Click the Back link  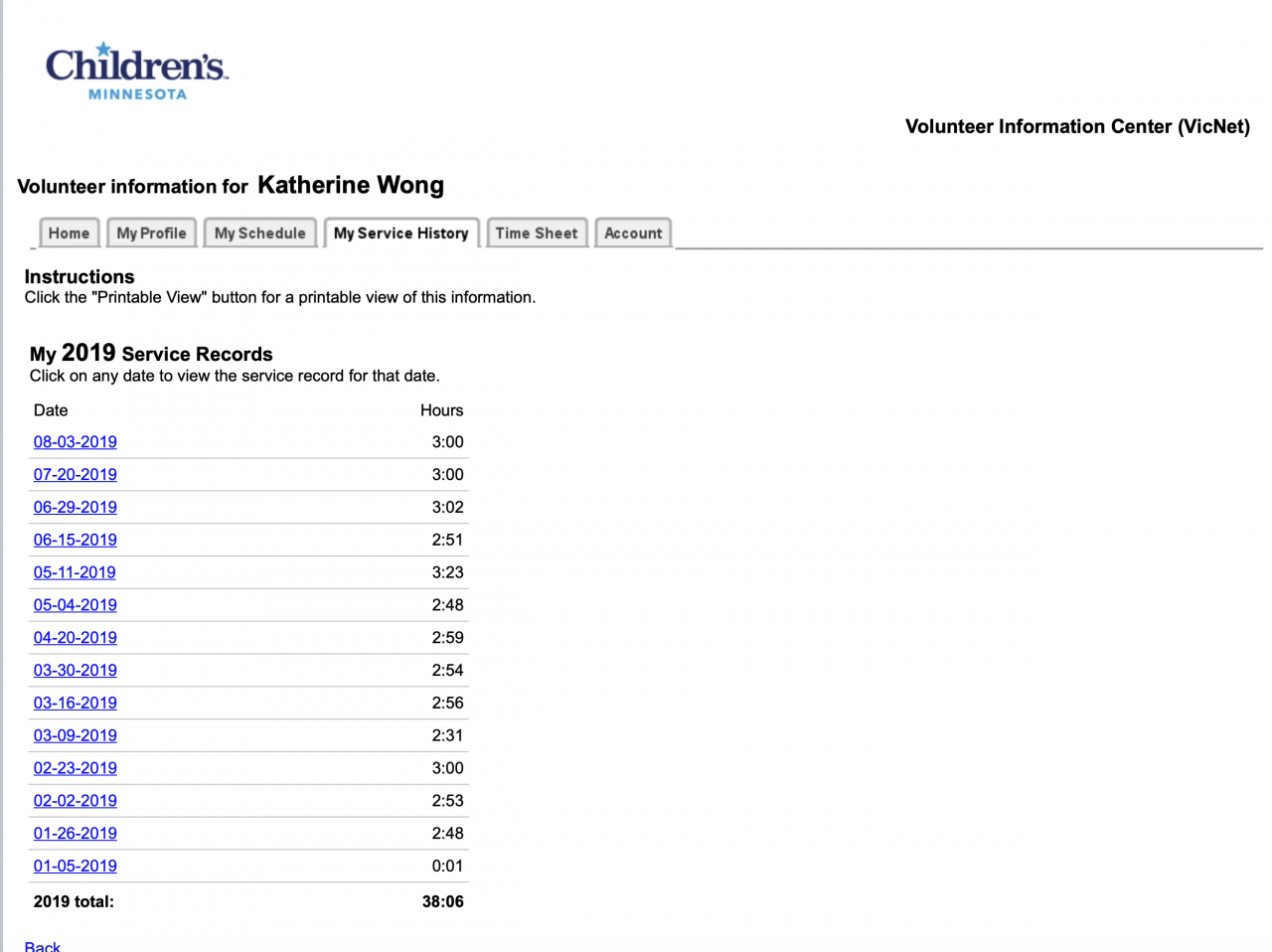pyautogui.click(x=43, y=946)
